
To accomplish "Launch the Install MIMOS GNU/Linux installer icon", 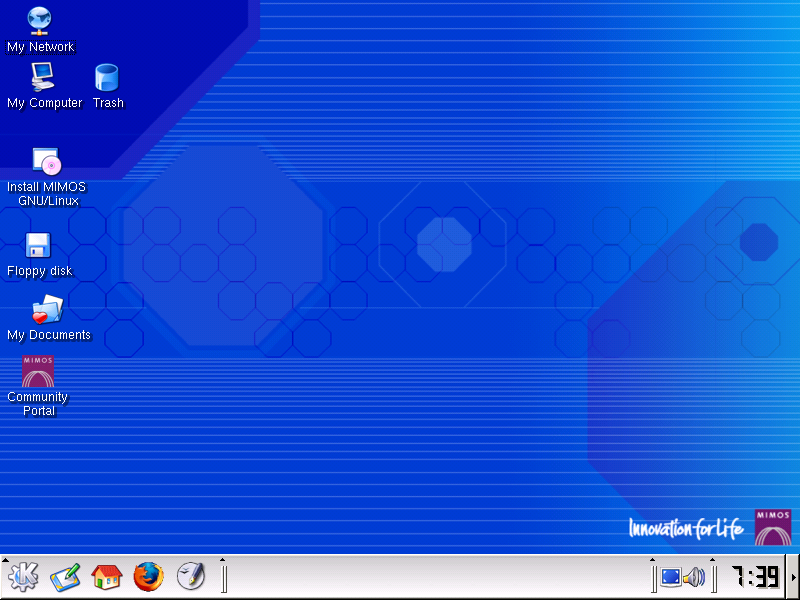I will [47, 161].
